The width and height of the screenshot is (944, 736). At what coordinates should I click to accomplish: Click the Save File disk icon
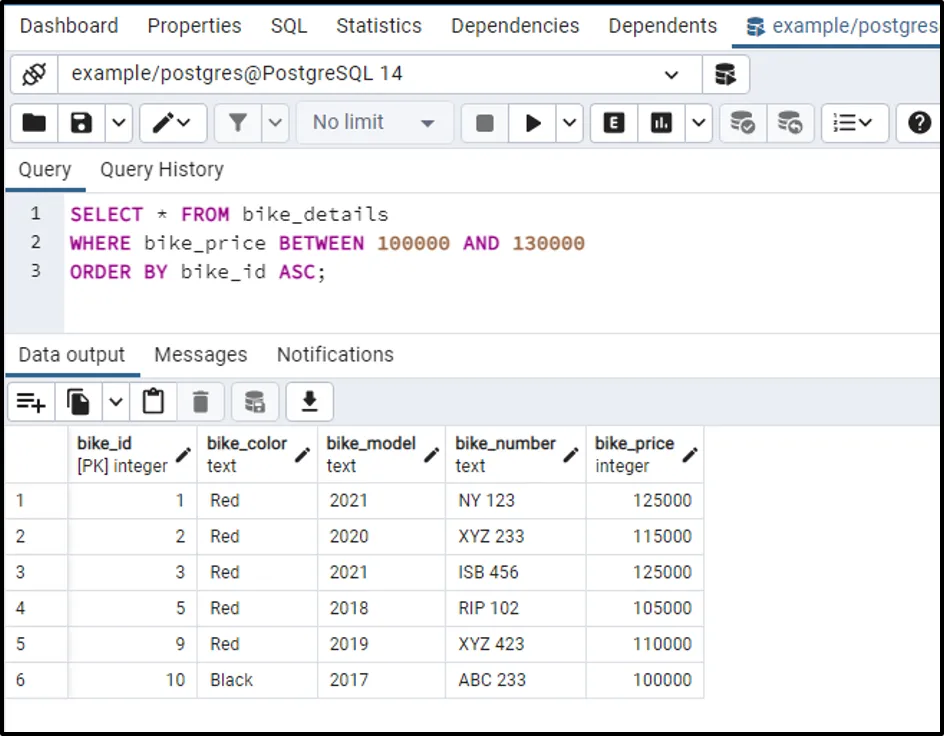point(82,123)
